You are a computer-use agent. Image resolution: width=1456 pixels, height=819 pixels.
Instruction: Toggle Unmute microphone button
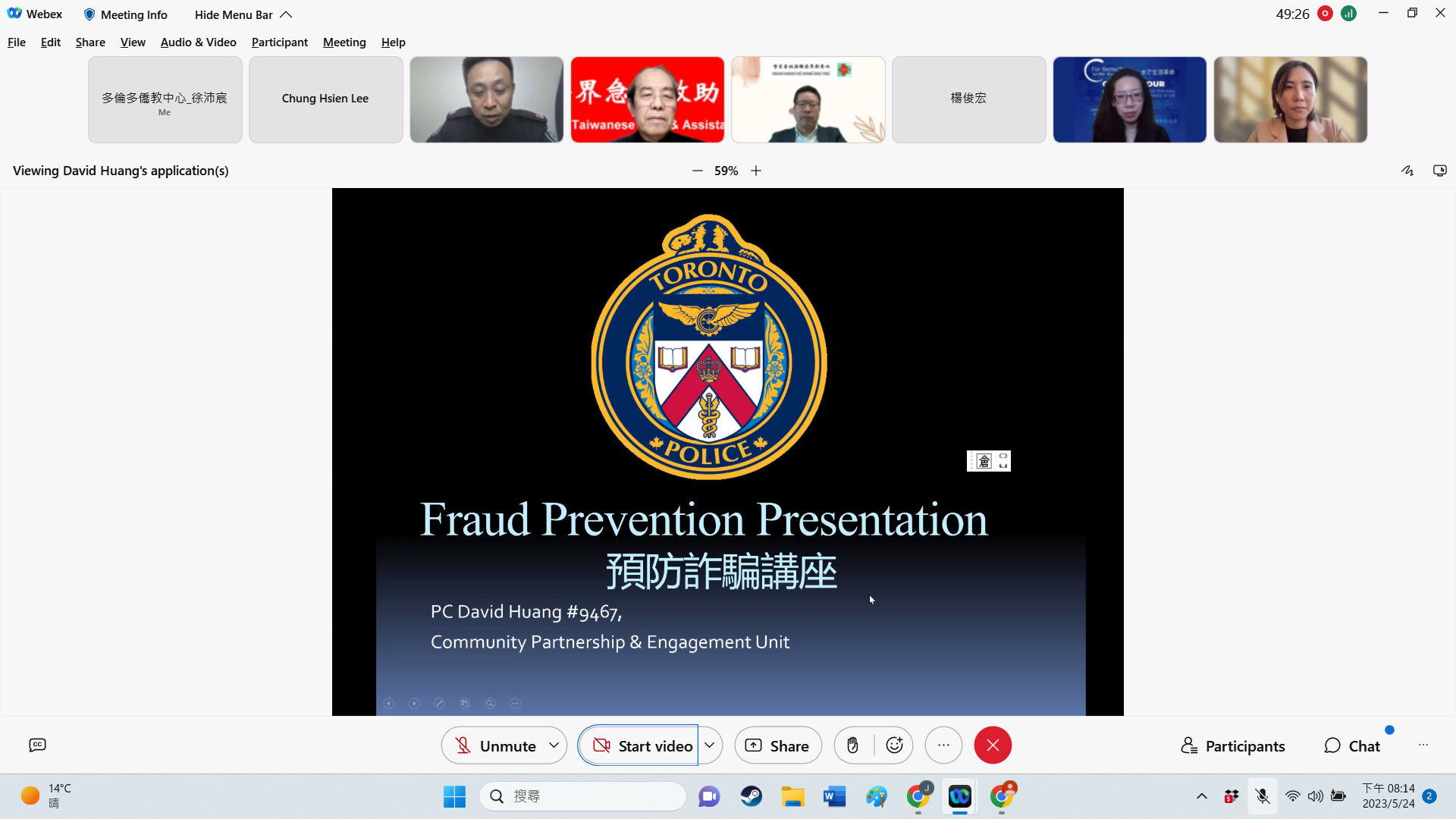[x=495, y=745]
